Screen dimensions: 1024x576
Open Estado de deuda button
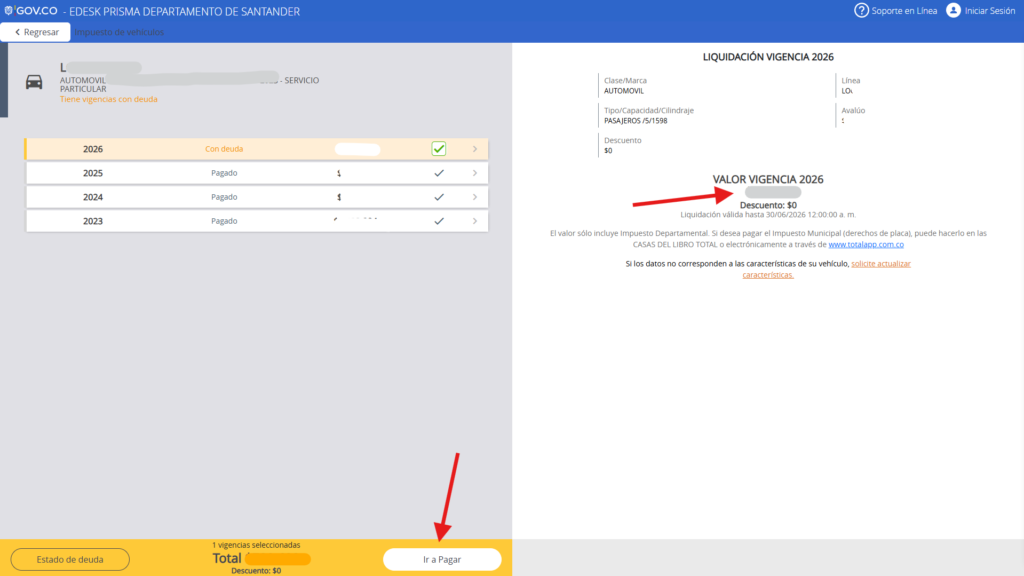point(70,559)
